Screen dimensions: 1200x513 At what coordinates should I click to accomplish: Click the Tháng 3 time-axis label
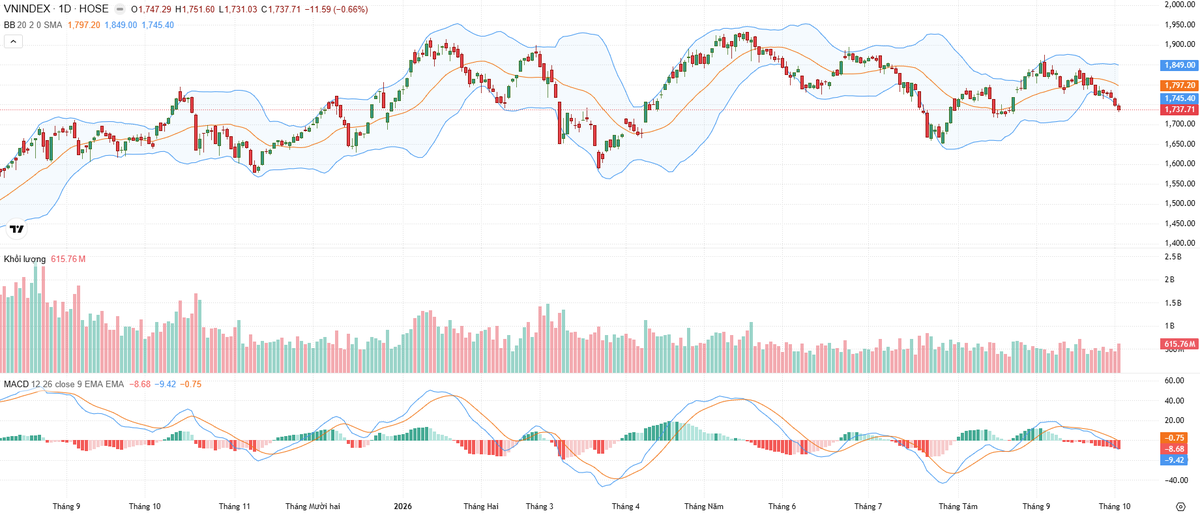tap(539, 506)
